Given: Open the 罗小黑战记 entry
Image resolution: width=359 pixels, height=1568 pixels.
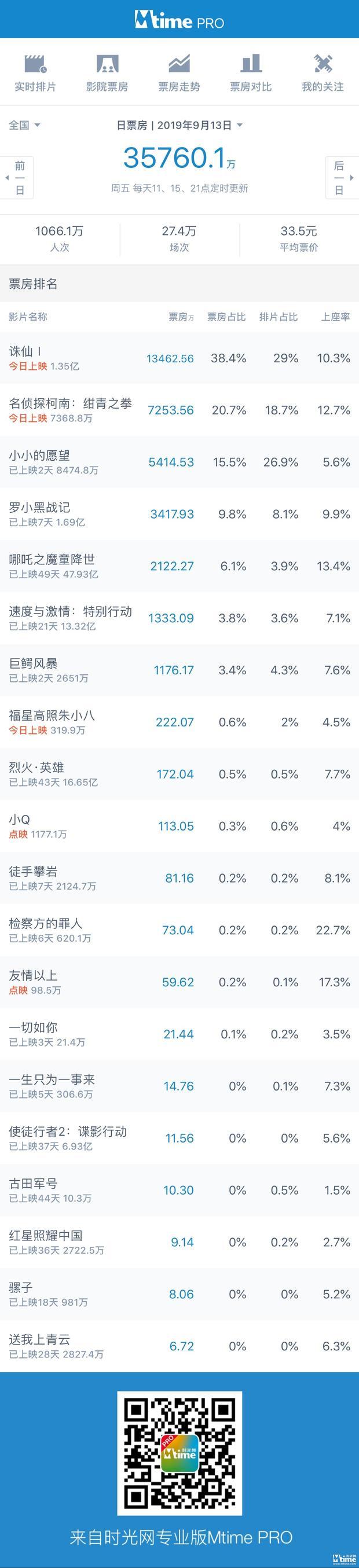Looking at the screenshot, I should 179,514.
